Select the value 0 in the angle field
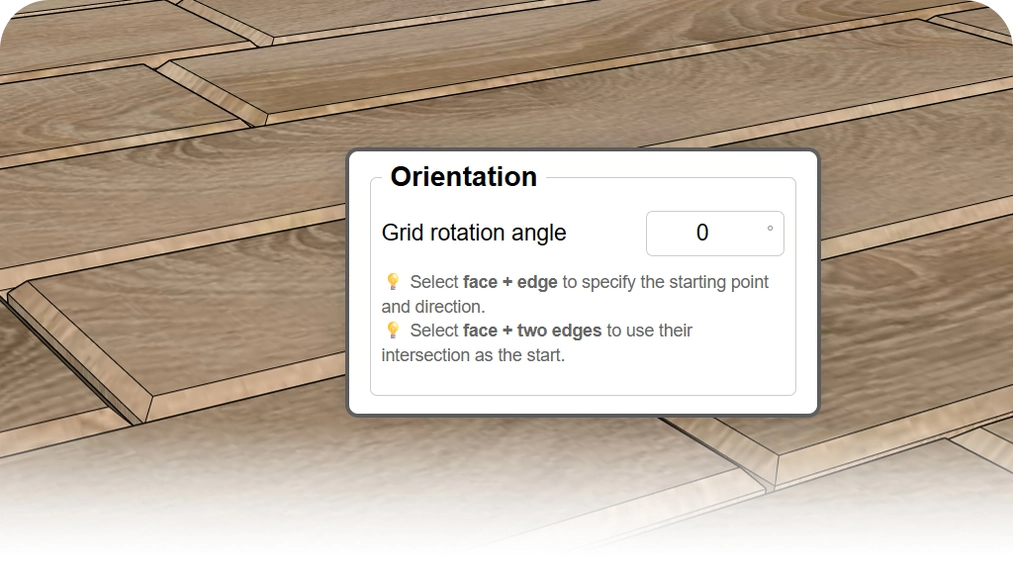 point(702,233)
